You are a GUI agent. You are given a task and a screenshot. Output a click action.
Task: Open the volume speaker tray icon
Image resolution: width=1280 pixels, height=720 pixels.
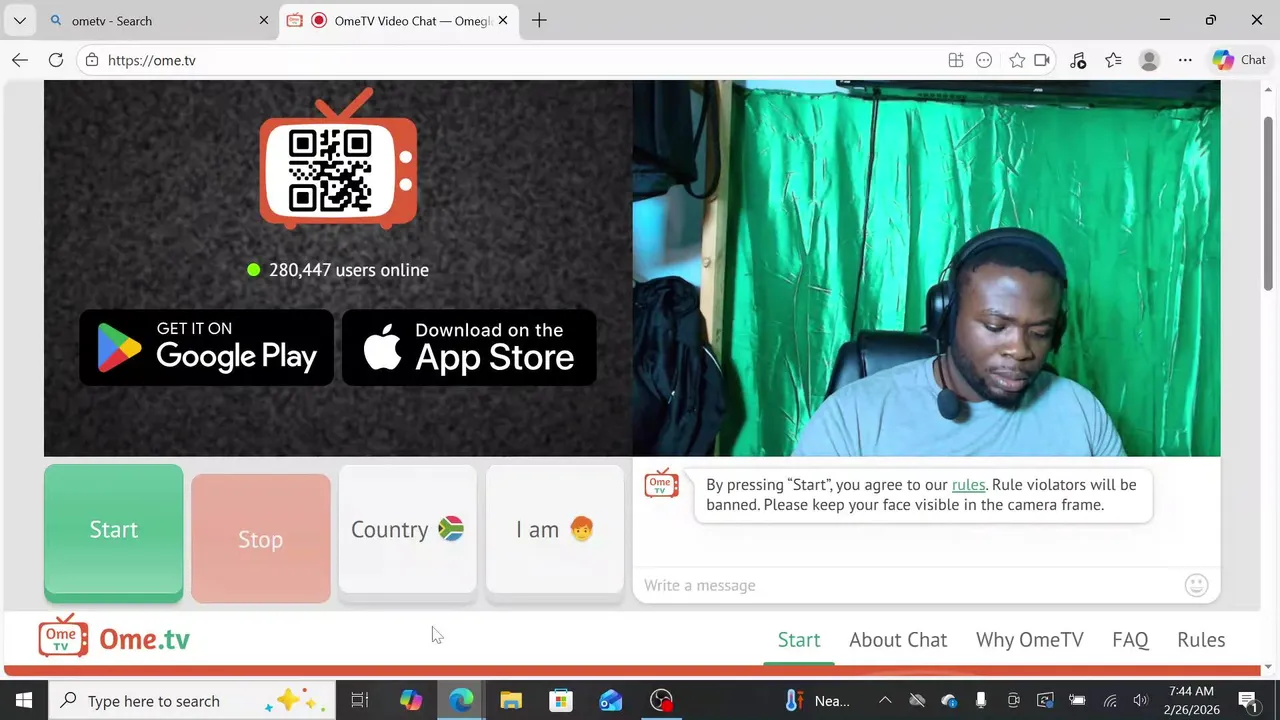(x=1141, y=700)
